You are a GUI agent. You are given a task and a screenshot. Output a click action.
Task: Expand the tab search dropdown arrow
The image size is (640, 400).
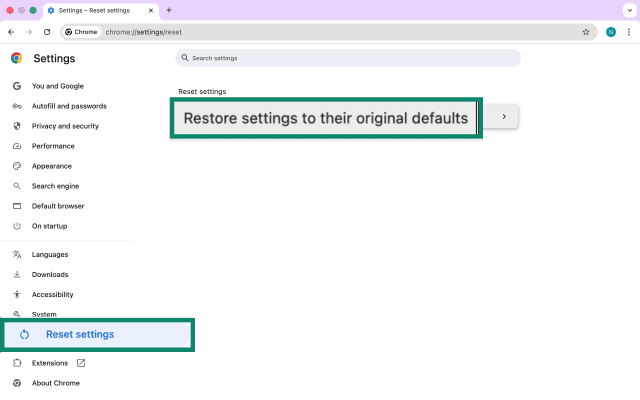click(629, 10)
